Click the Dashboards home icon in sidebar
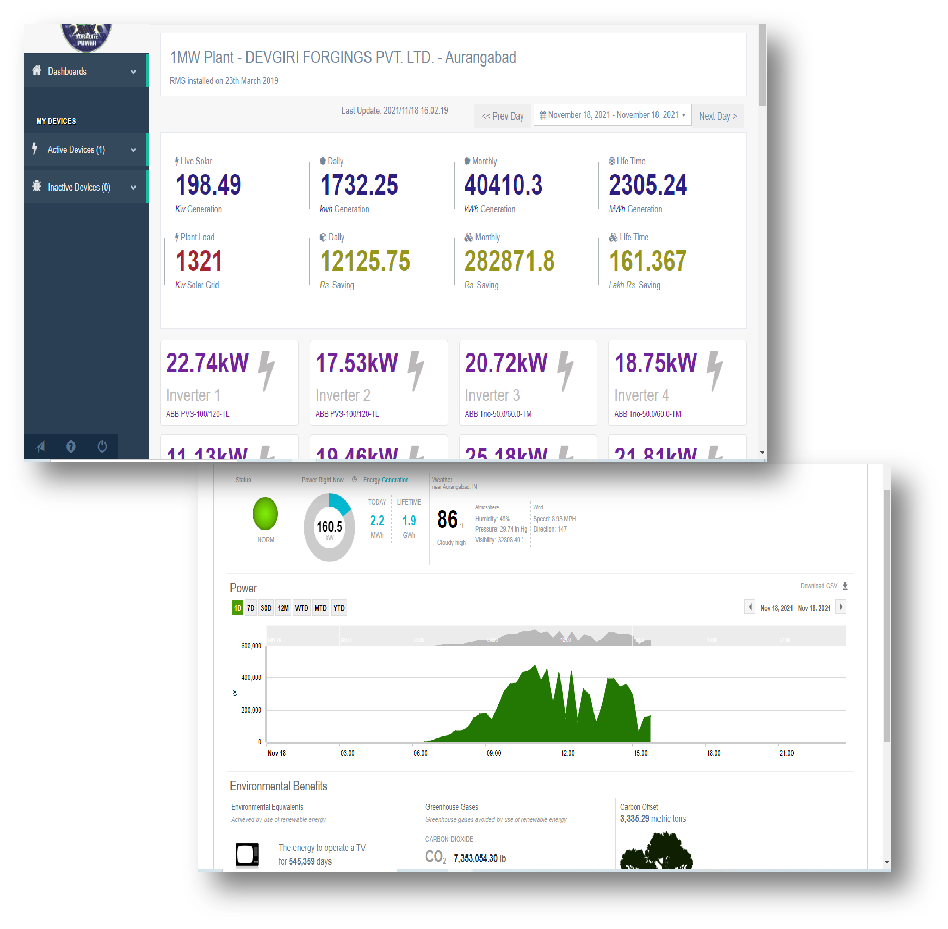 (x=37, y=71)
